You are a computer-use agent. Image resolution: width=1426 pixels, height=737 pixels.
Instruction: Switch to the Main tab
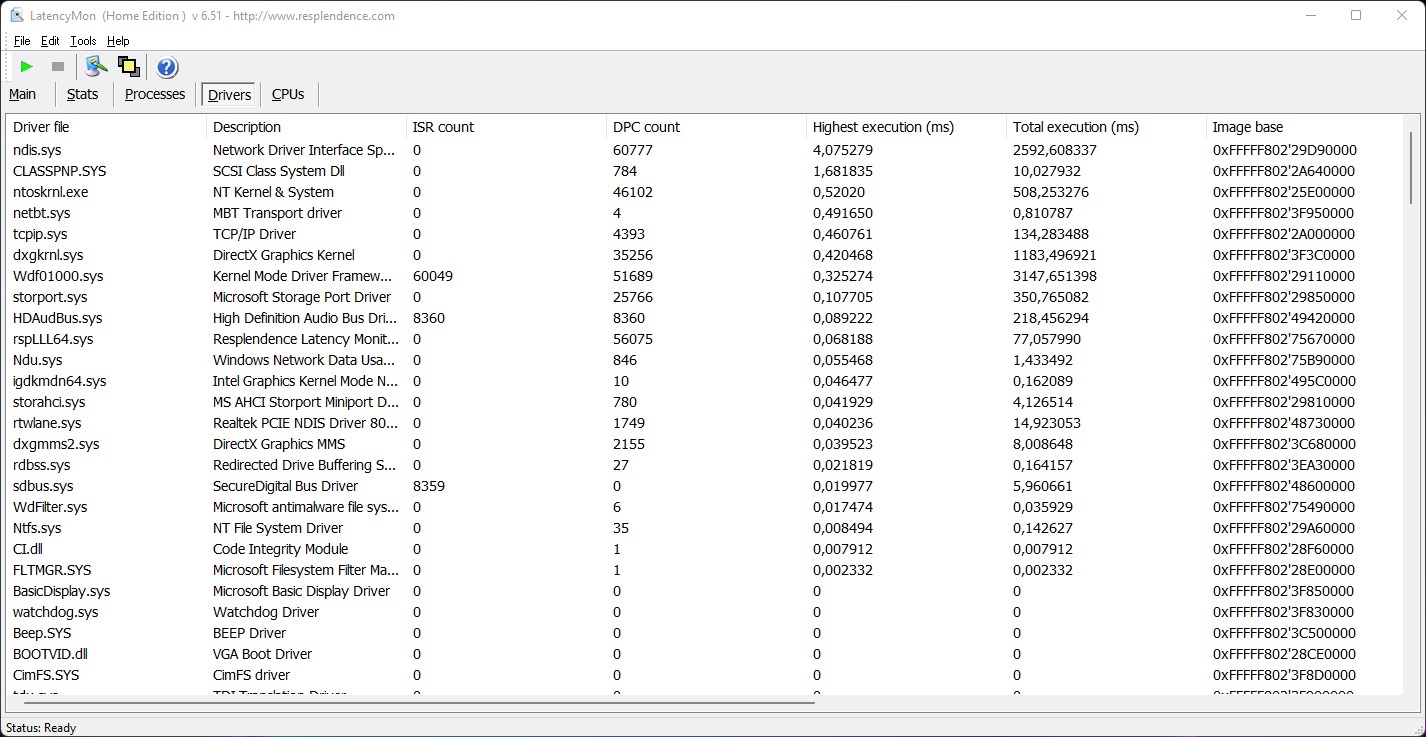(23, 94)
